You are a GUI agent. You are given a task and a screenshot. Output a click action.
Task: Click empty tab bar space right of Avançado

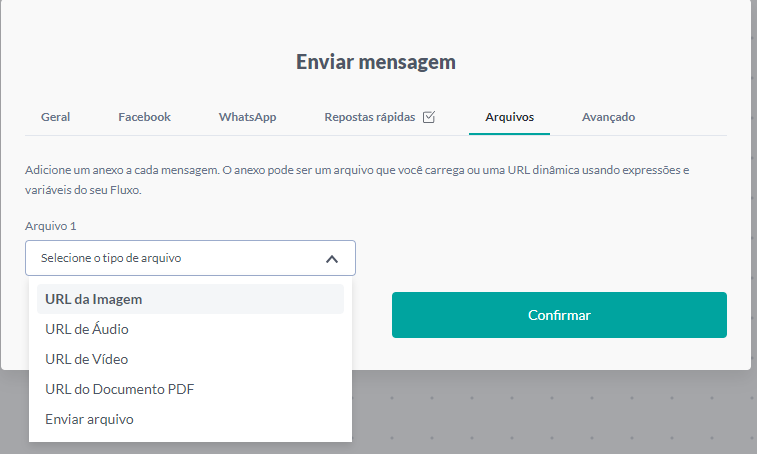(x=690, y=117)
